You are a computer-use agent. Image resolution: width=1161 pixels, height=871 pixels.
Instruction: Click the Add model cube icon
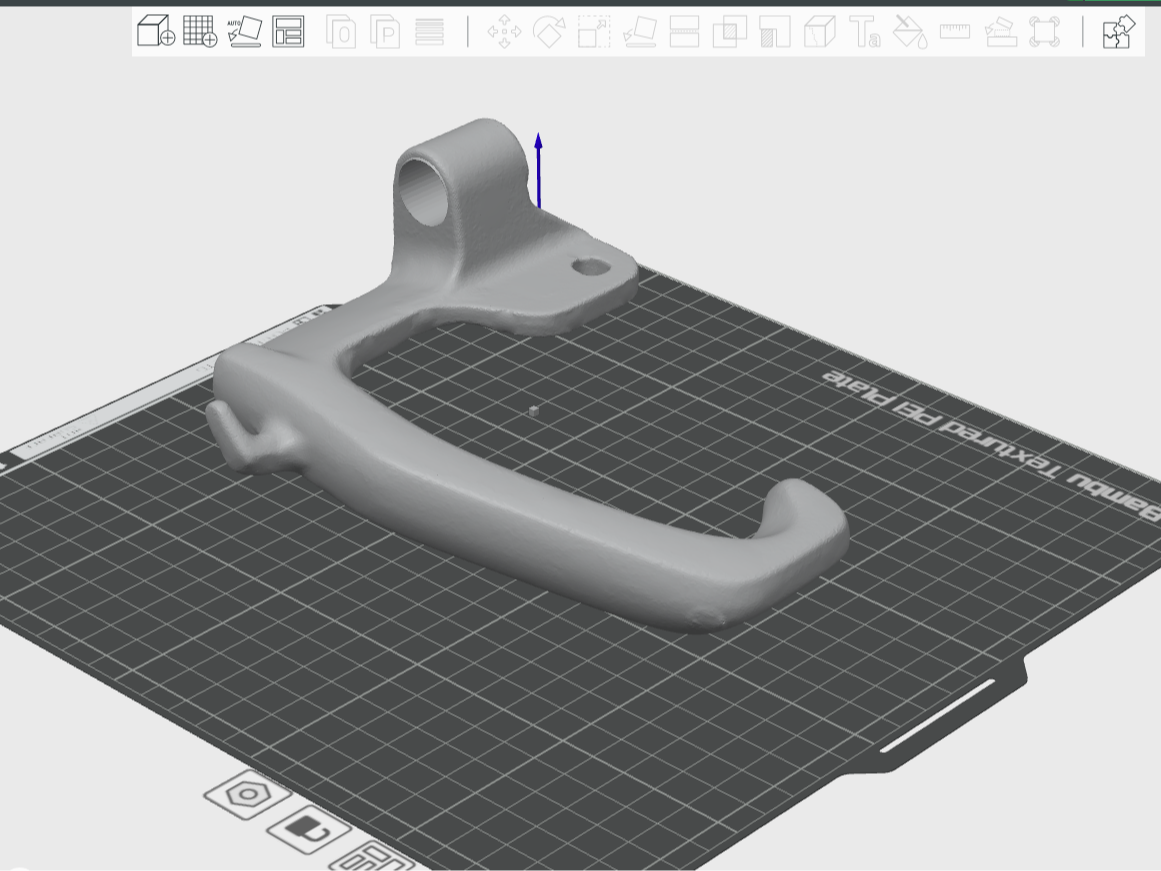pyautogui.click(x=155, y=32)
